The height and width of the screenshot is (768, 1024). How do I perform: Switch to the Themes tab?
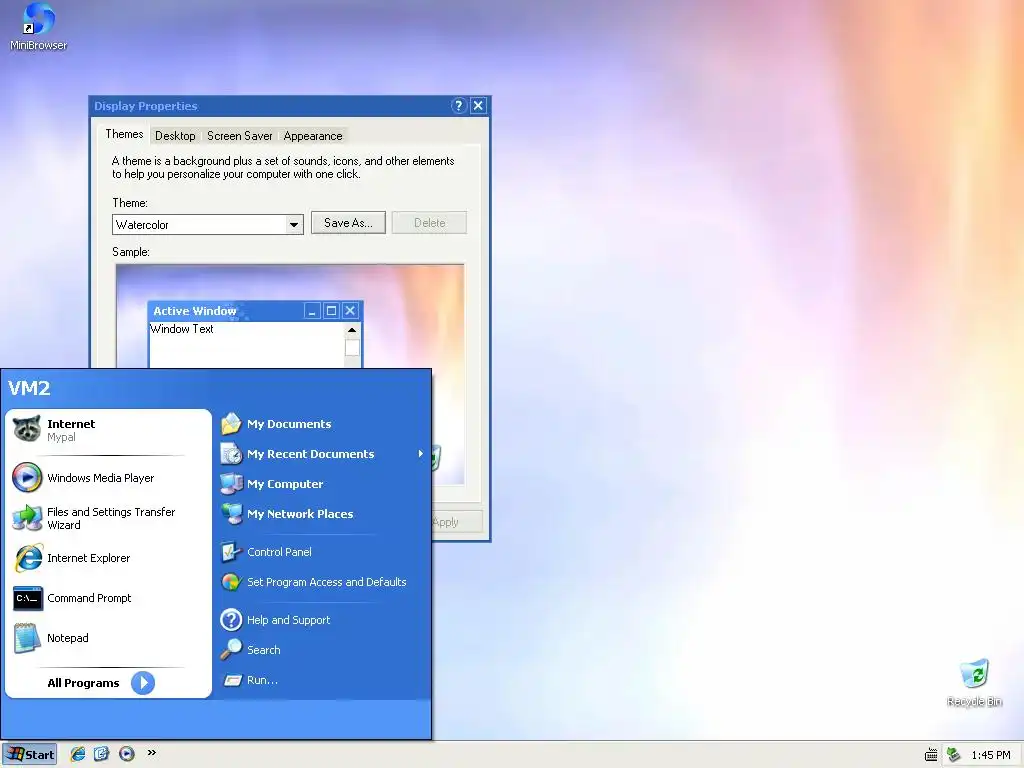[124, 134]
